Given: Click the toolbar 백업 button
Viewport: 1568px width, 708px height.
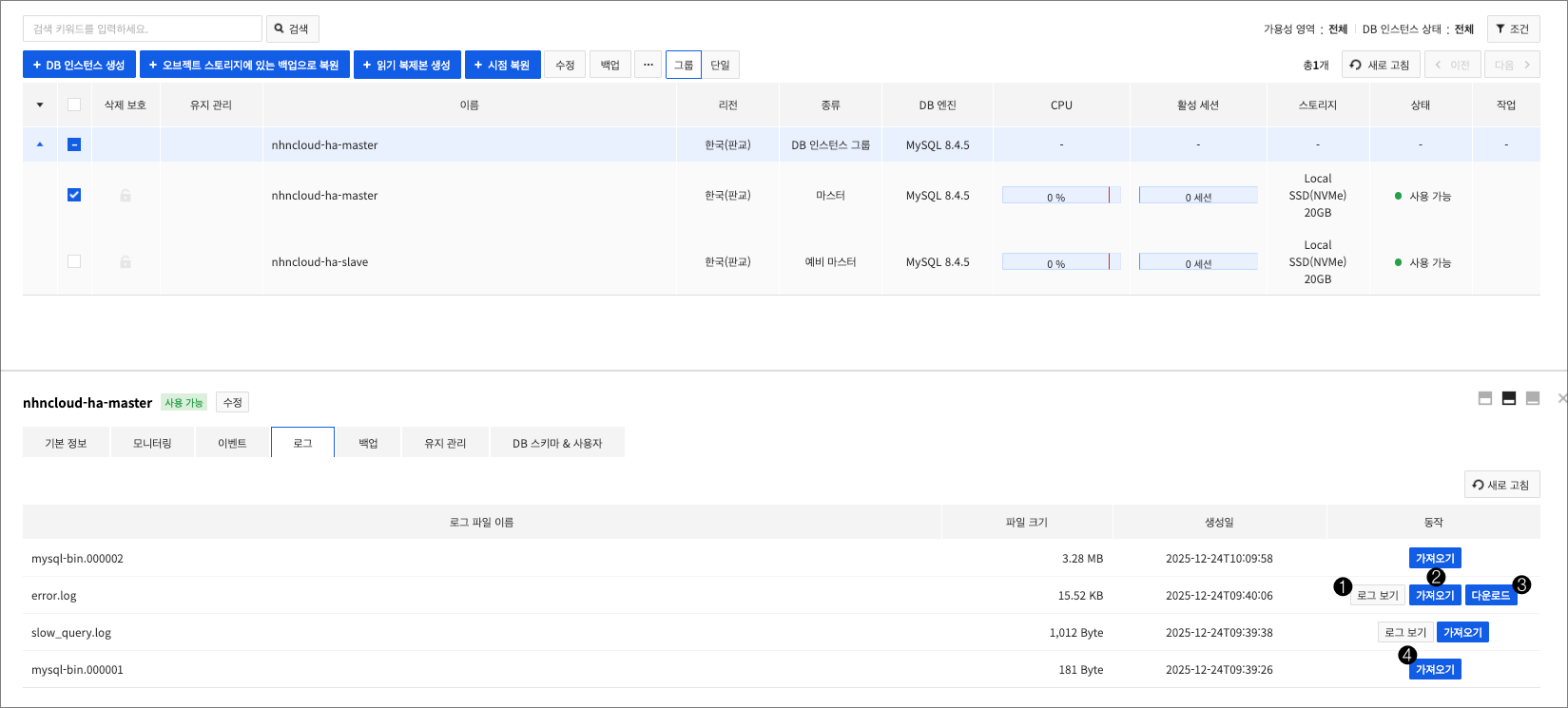Looking at the screenshot, I should pos(610,65).
